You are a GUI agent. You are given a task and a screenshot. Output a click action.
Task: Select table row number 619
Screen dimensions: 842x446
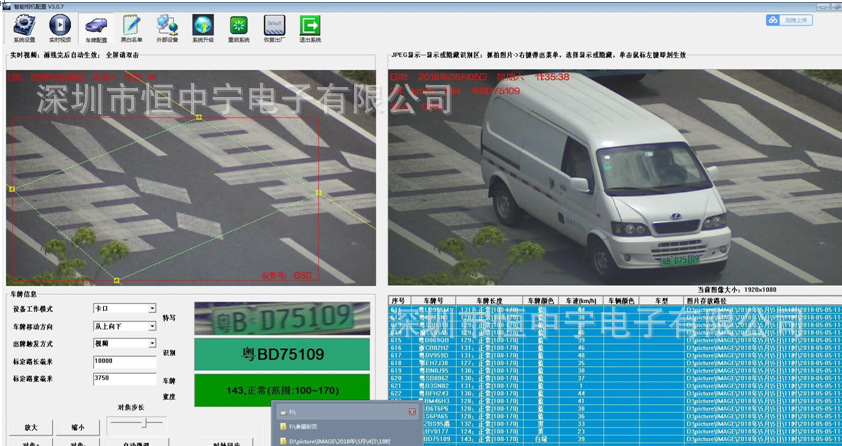pyautogui.click(x=615, y=370)
